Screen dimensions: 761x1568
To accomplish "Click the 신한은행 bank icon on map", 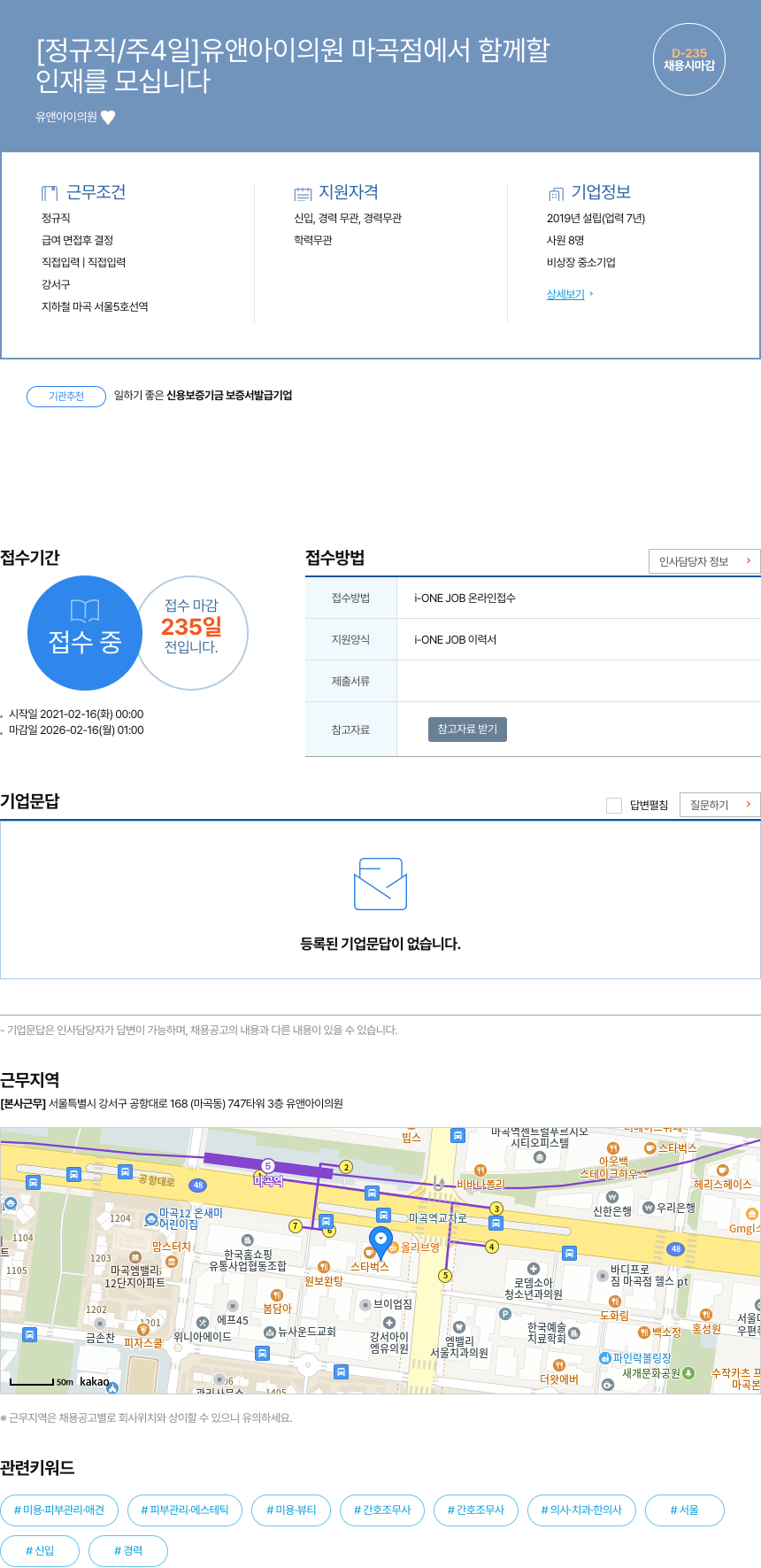I will 612,1197.
